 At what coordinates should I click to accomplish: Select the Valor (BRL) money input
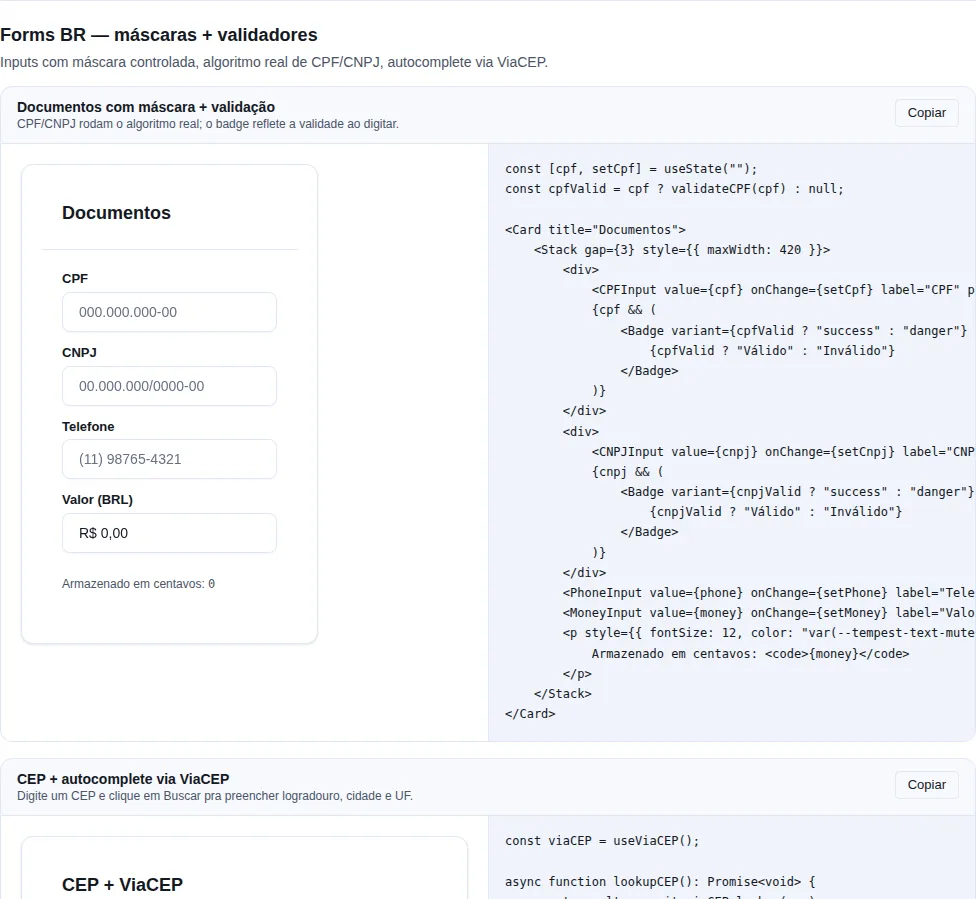[x=169, y=533]
